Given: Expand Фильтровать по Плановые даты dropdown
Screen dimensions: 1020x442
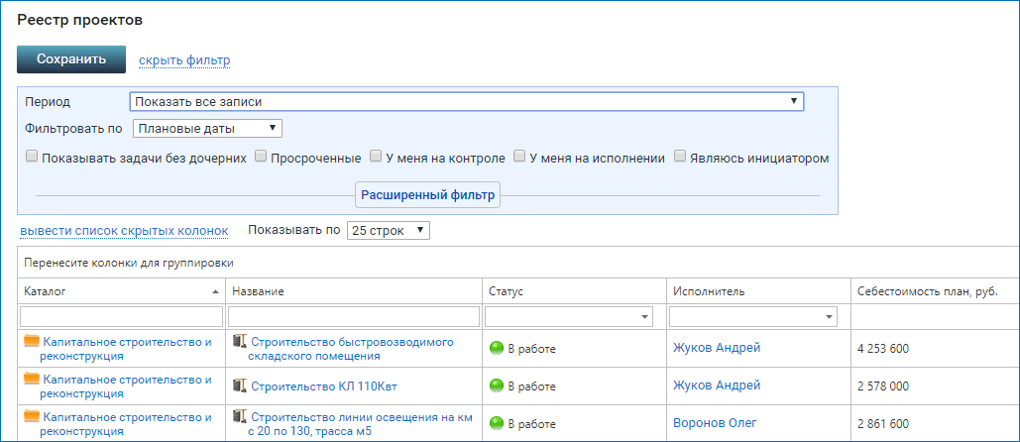Looking at the screenshot, I should 207,128.
